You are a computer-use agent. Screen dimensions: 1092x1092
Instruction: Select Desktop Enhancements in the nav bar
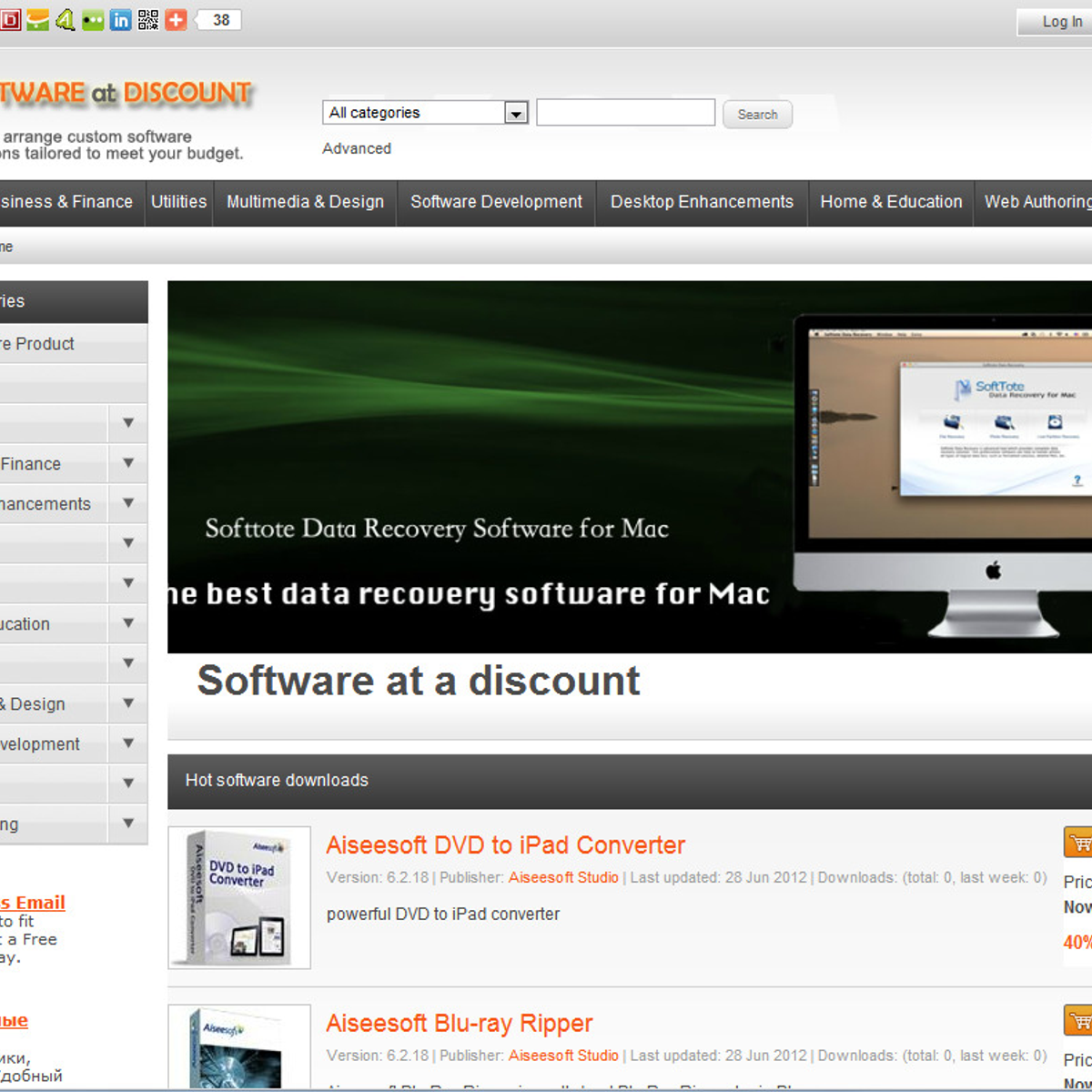click(x=702, y=202)
